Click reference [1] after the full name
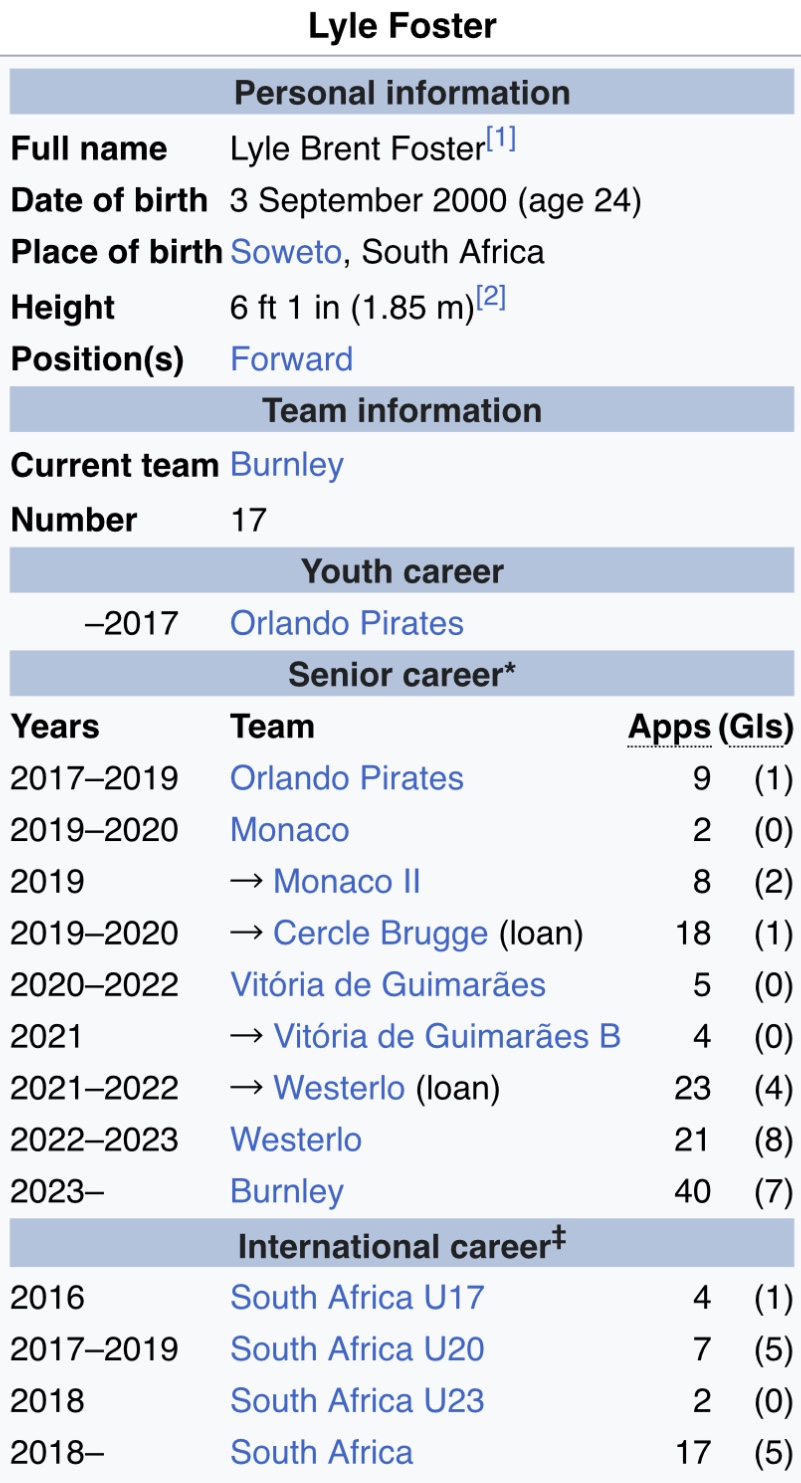 [501, 141]
